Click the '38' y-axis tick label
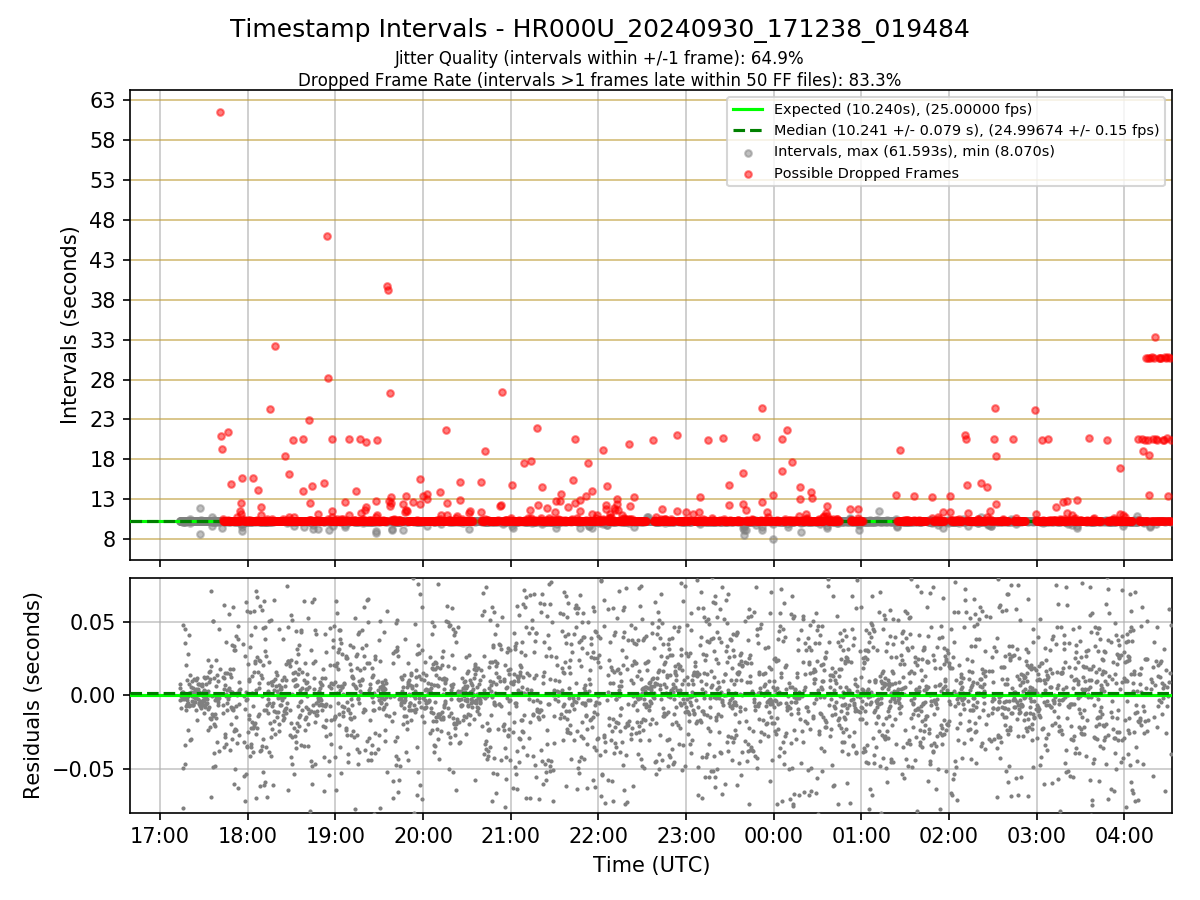 (104, 300)
